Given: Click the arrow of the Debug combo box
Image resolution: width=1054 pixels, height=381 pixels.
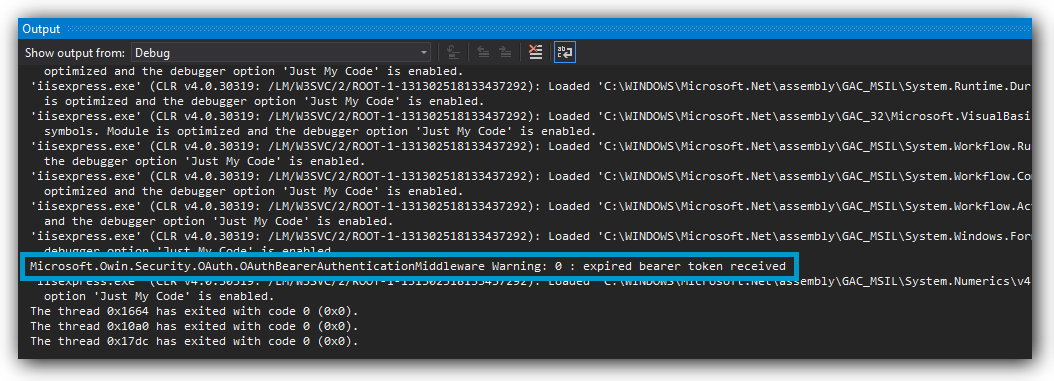Looking at the screenshot, I should (x=424, y=52).
